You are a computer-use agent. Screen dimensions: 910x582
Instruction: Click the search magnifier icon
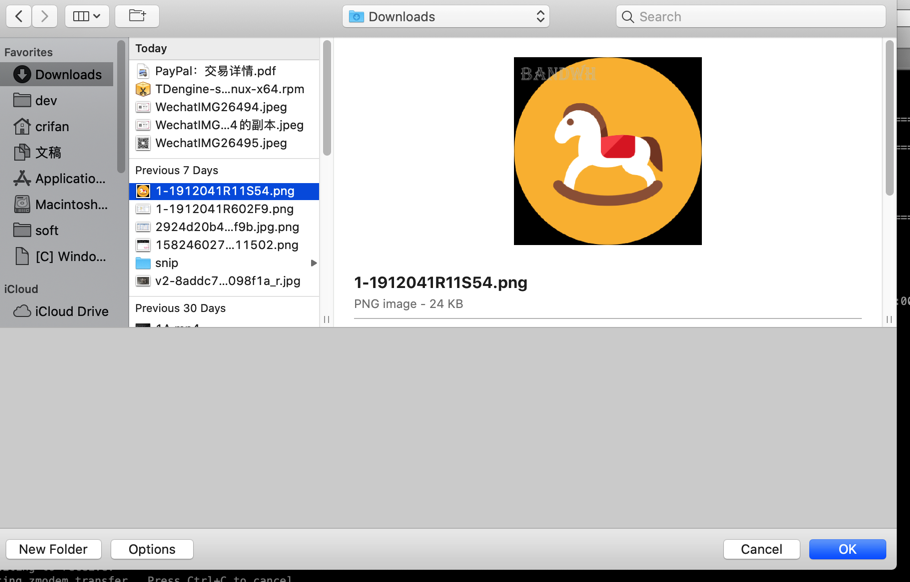(x=627, y=17)
